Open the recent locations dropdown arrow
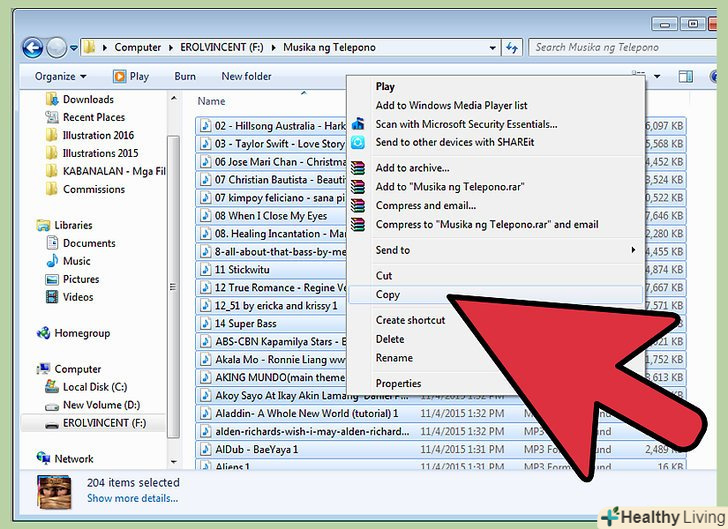This screenshot has height=529, width=728. point(73,48)
